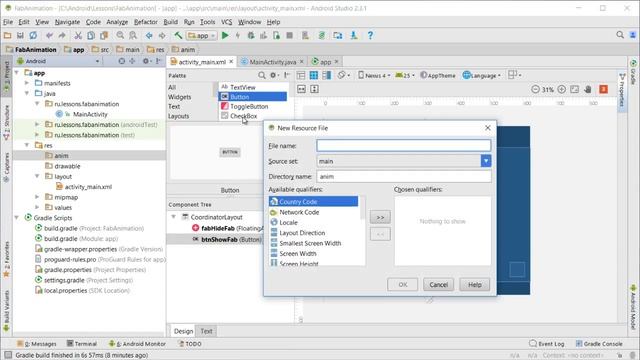The image size is (640, 360).
Task: Open Language dropdown in design toolbar
Action: 482,76
